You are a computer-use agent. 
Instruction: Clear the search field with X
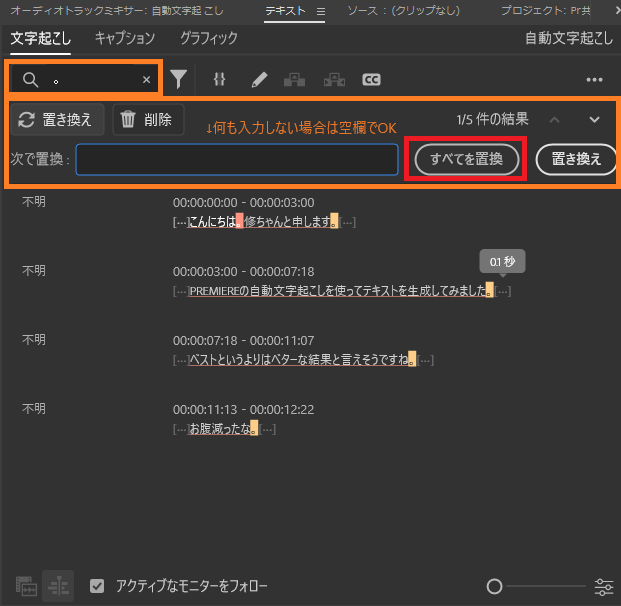146,80
